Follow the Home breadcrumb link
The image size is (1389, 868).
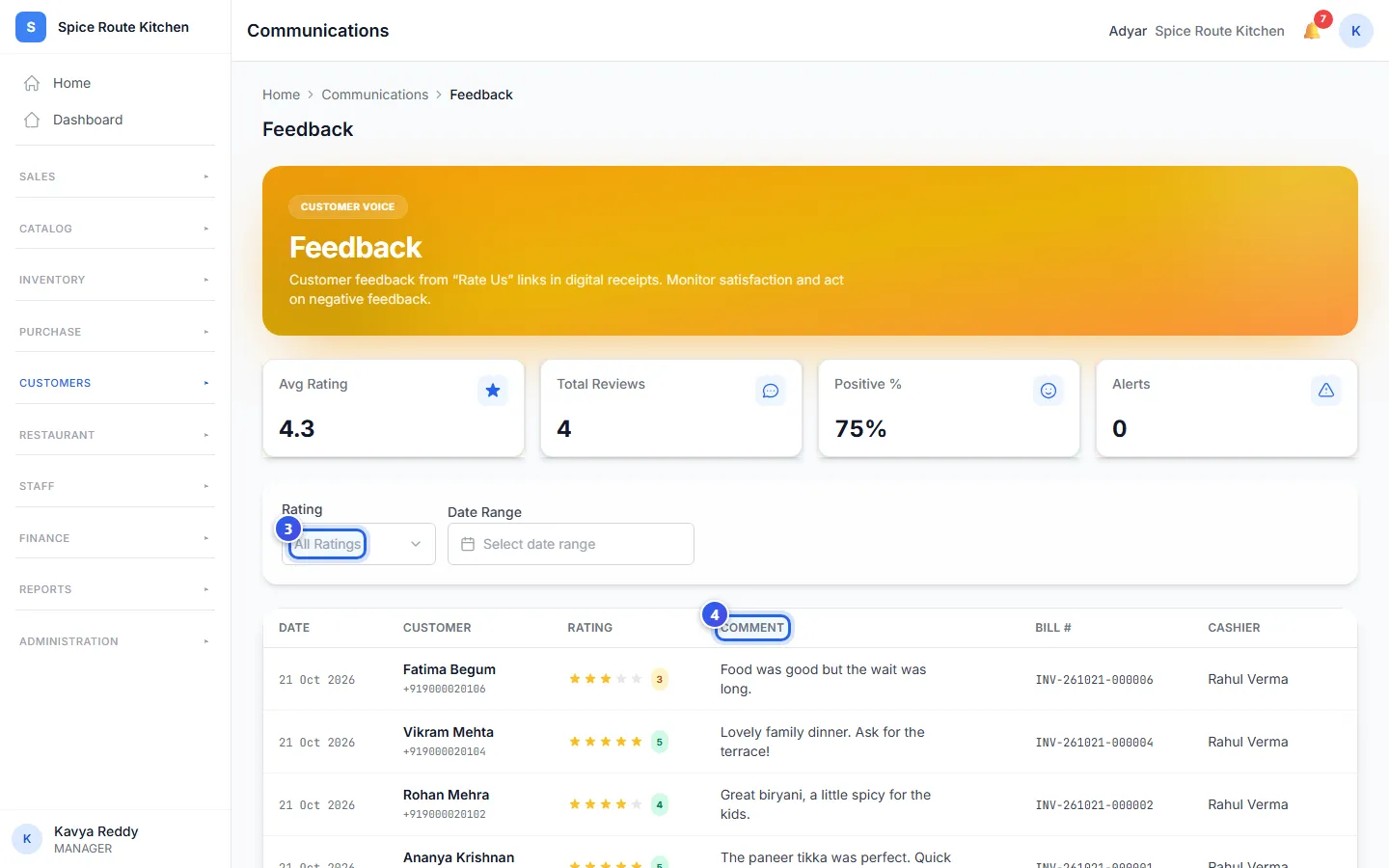[x=281, y=95]
